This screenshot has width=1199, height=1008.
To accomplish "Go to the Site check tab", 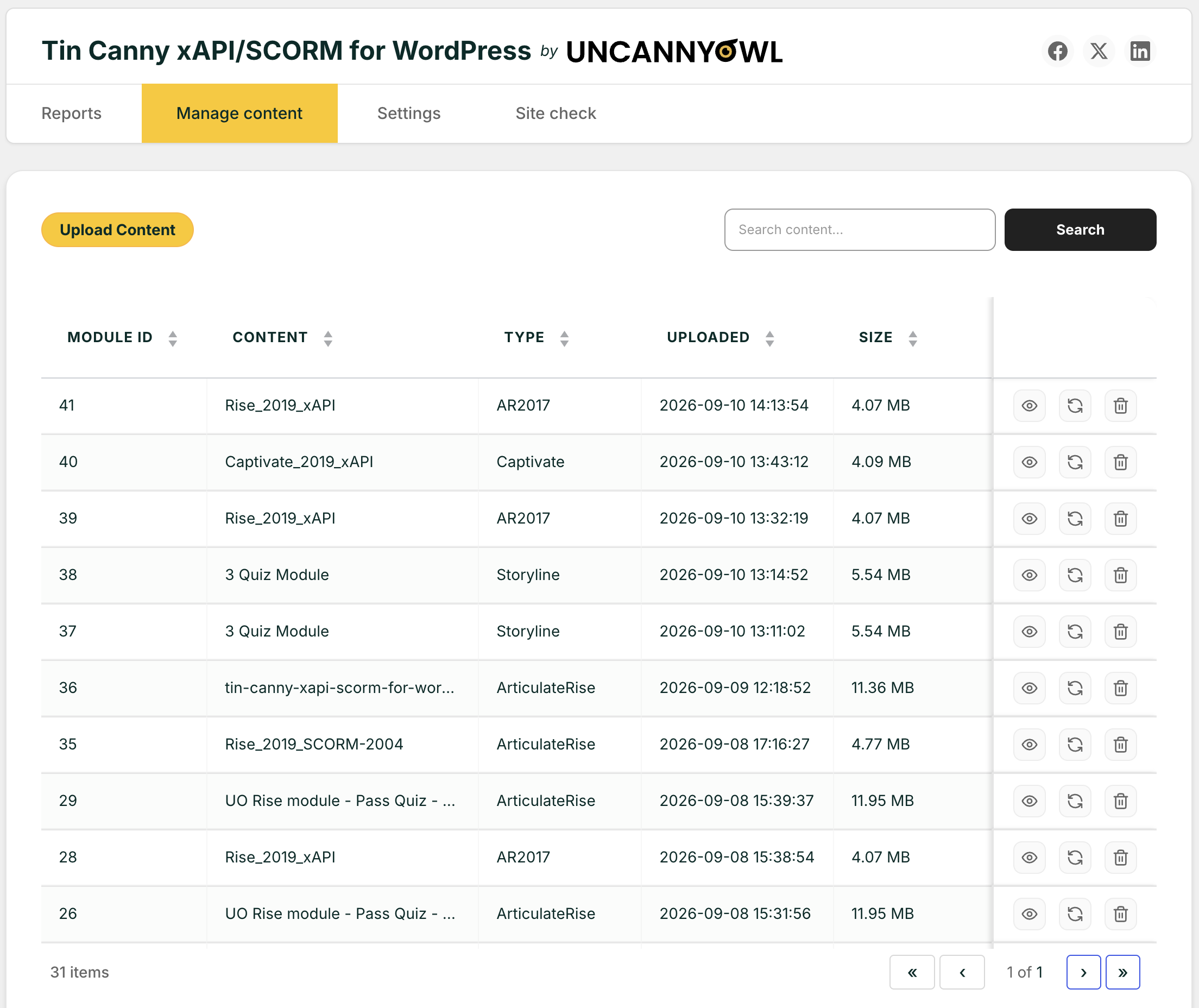I will (x=555, y=113).
